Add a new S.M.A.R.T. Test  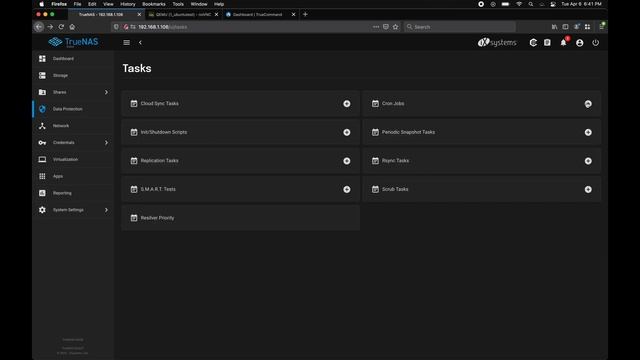click(x=347, y=189)
